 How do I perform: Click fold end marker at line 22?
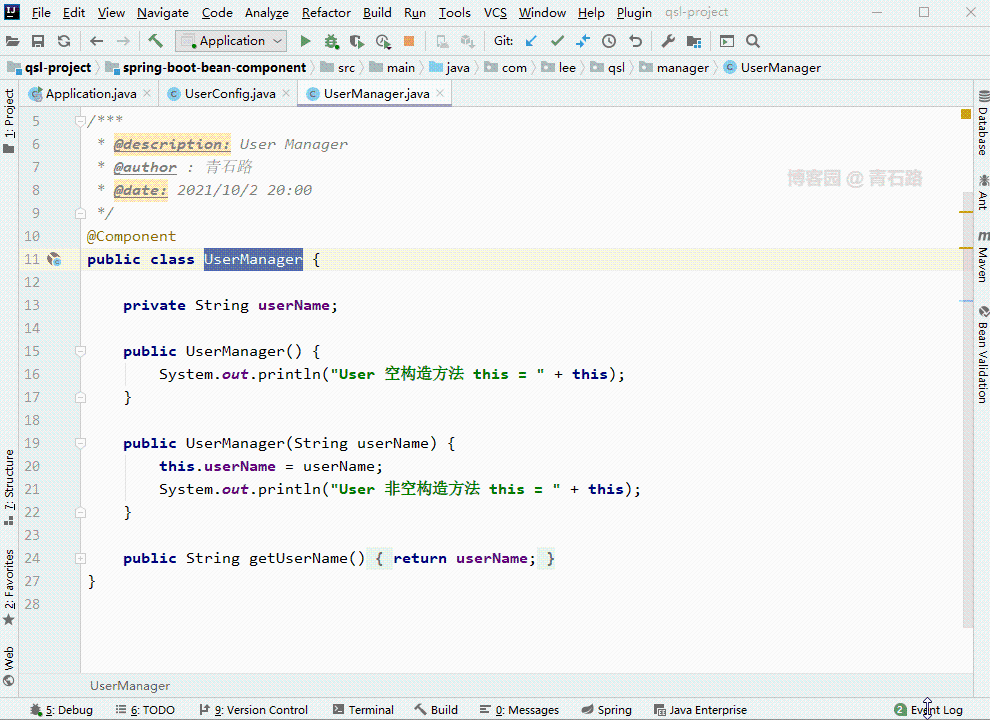(80, 512)
